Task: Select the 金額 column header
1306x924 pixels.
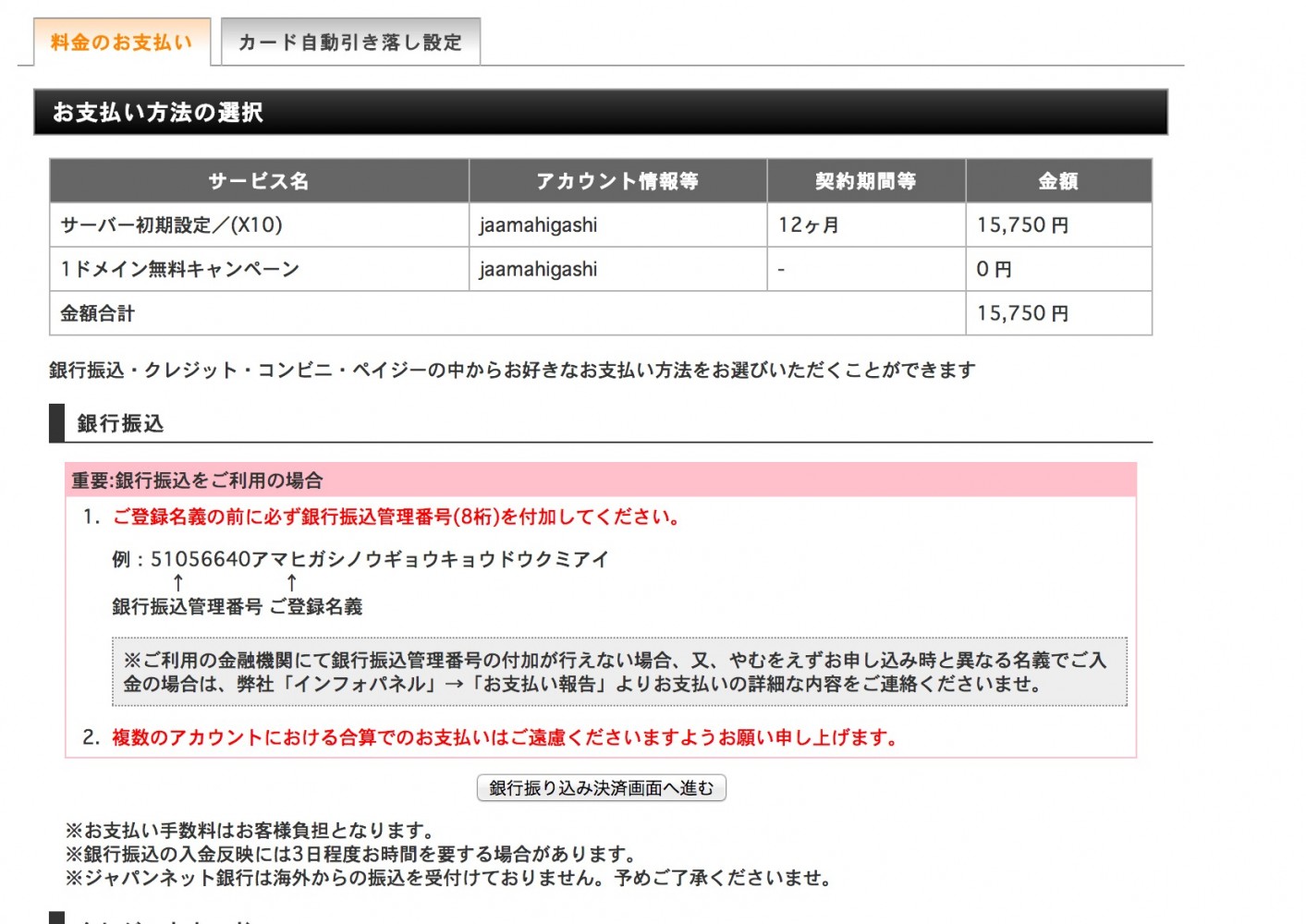Action: point(1058,181)
